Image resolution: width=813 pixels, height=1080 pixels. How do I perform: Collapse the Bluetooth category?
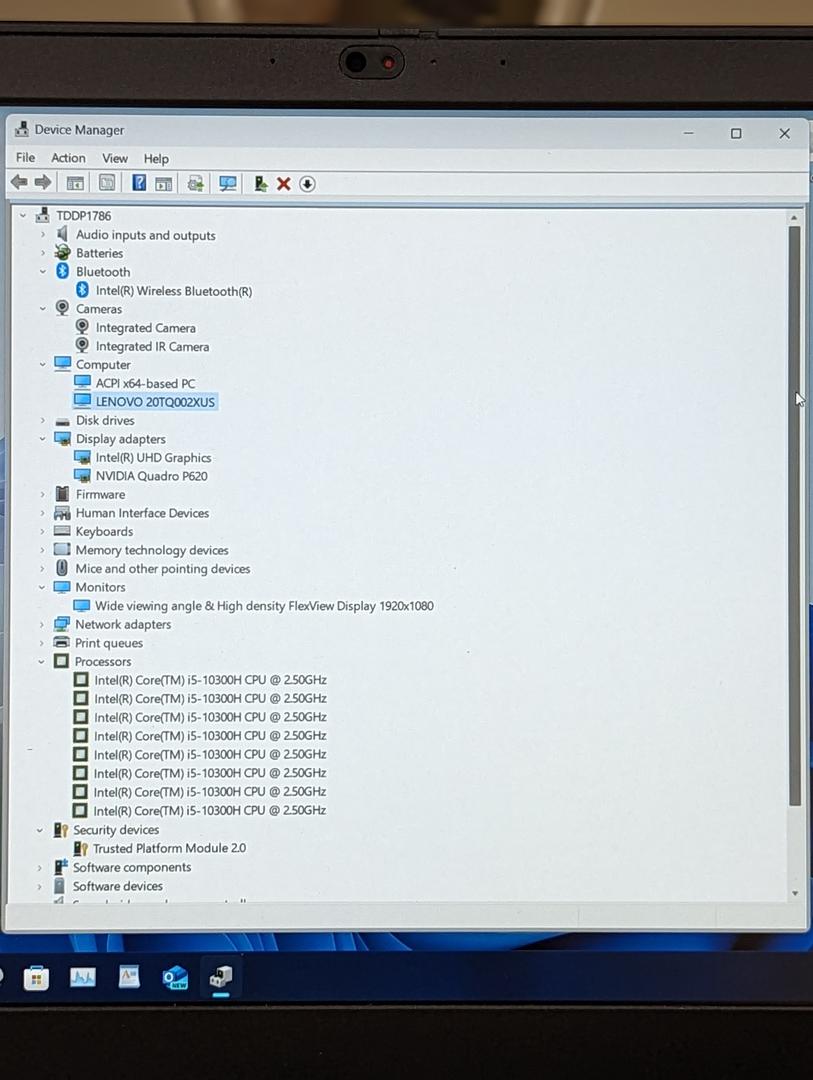coord(43,271)
